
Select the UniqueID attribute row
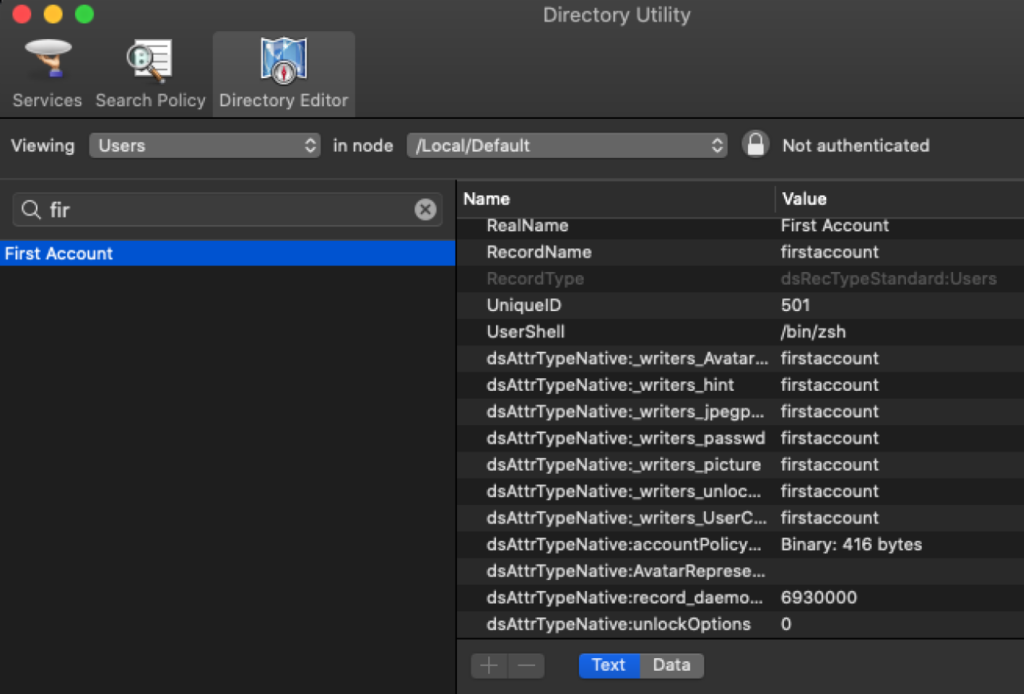[x=600, y=305]
